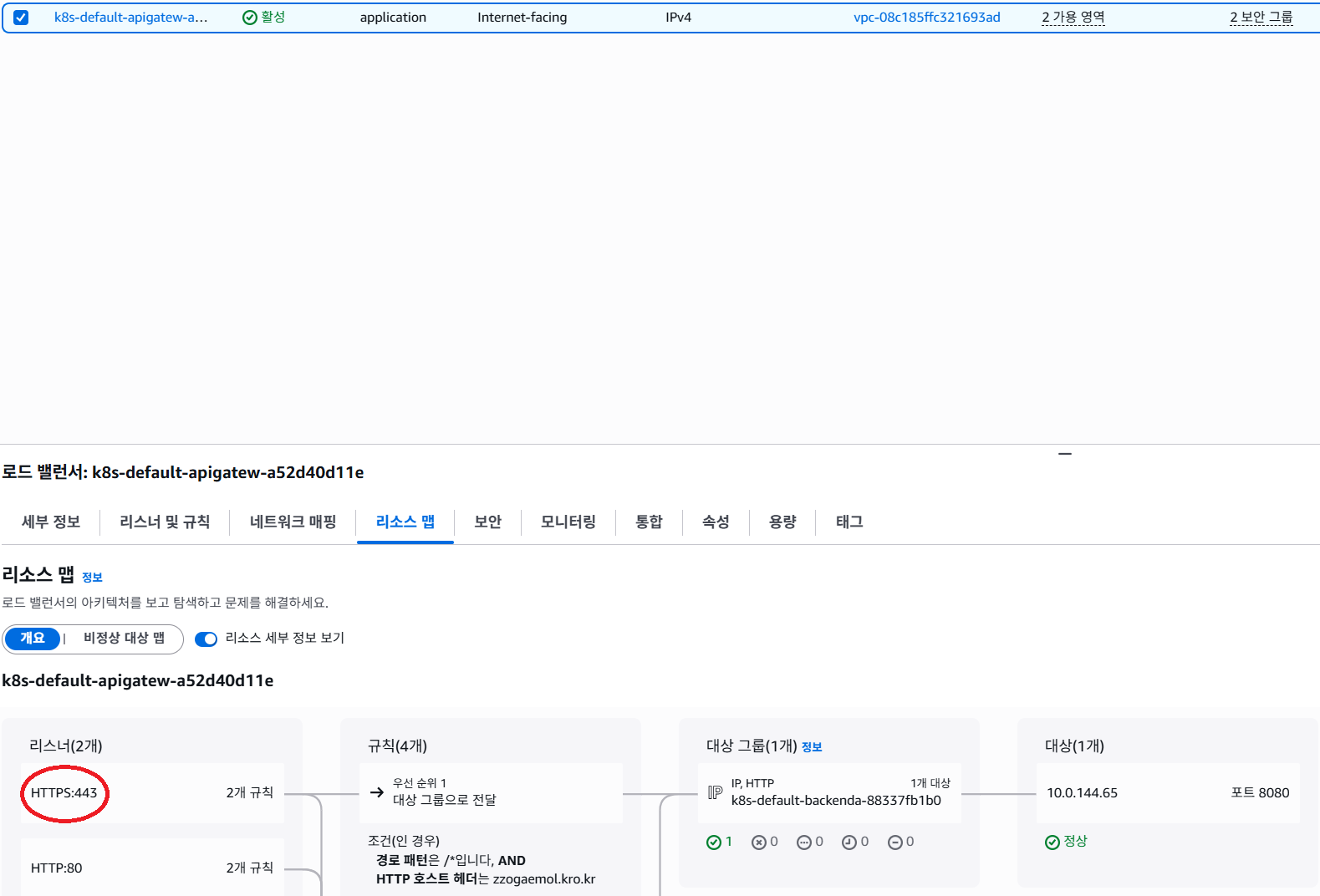
Task: Click the draining targets minus circle icon
Action: [894, 843]
